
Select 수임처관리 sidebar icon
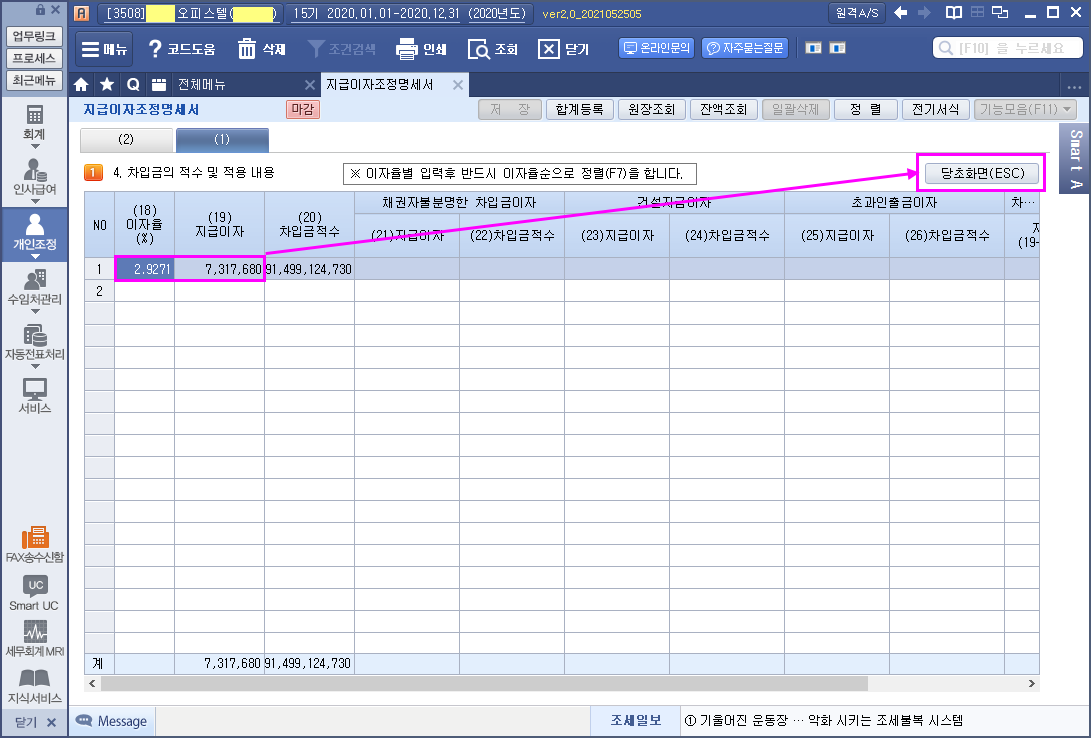(x=35, y=280)
